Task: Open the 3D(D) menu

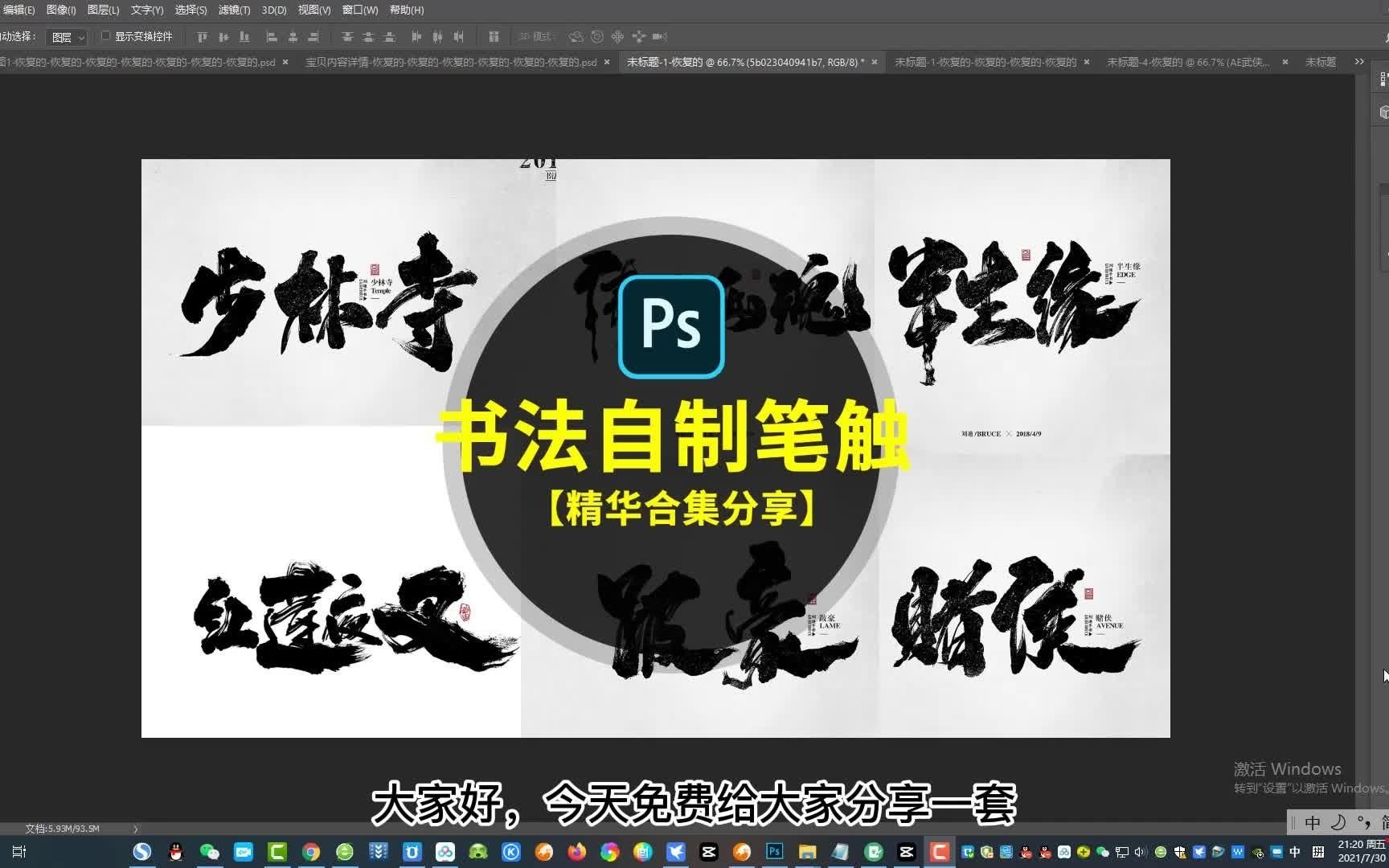Action: 274,10
